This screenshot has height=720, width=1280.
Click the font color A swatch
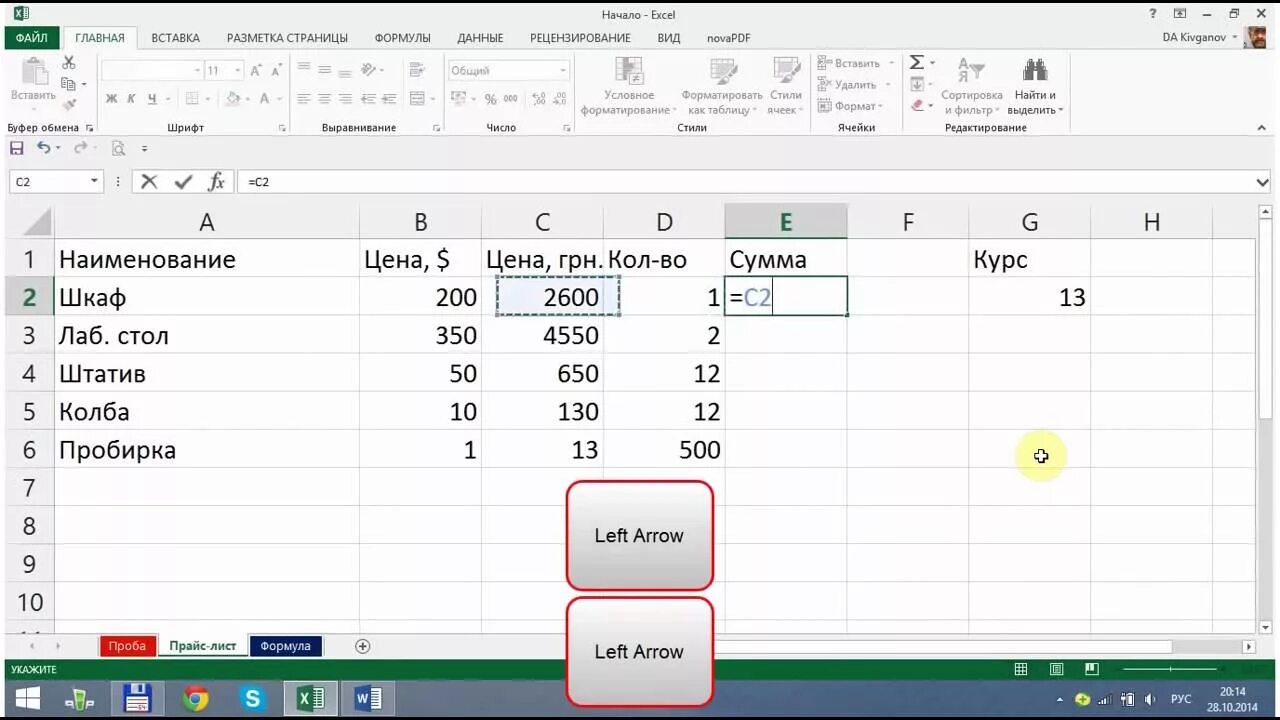tap(264, 99)
